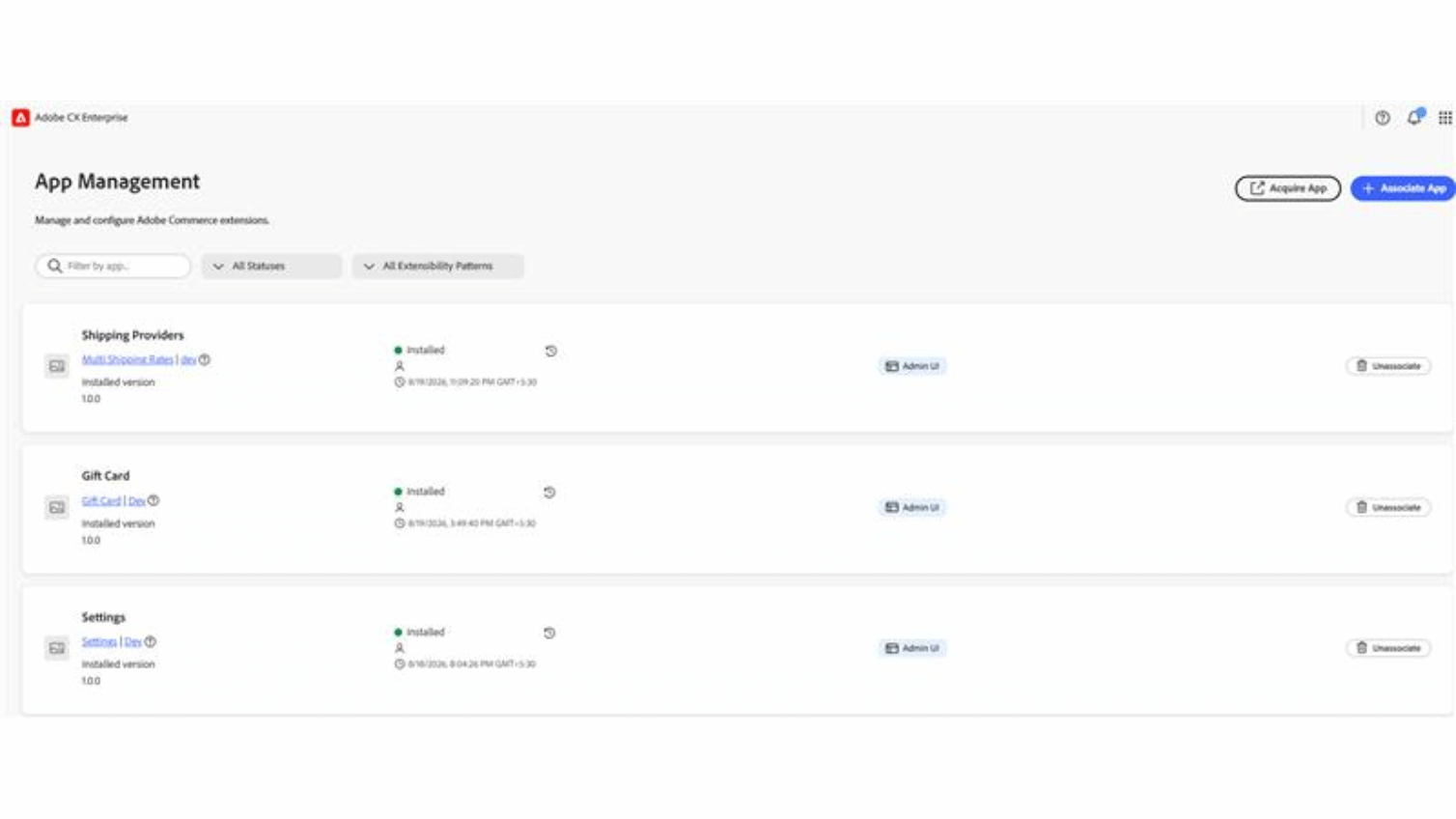Unassociate the Gift Card app

point(1388,507)
